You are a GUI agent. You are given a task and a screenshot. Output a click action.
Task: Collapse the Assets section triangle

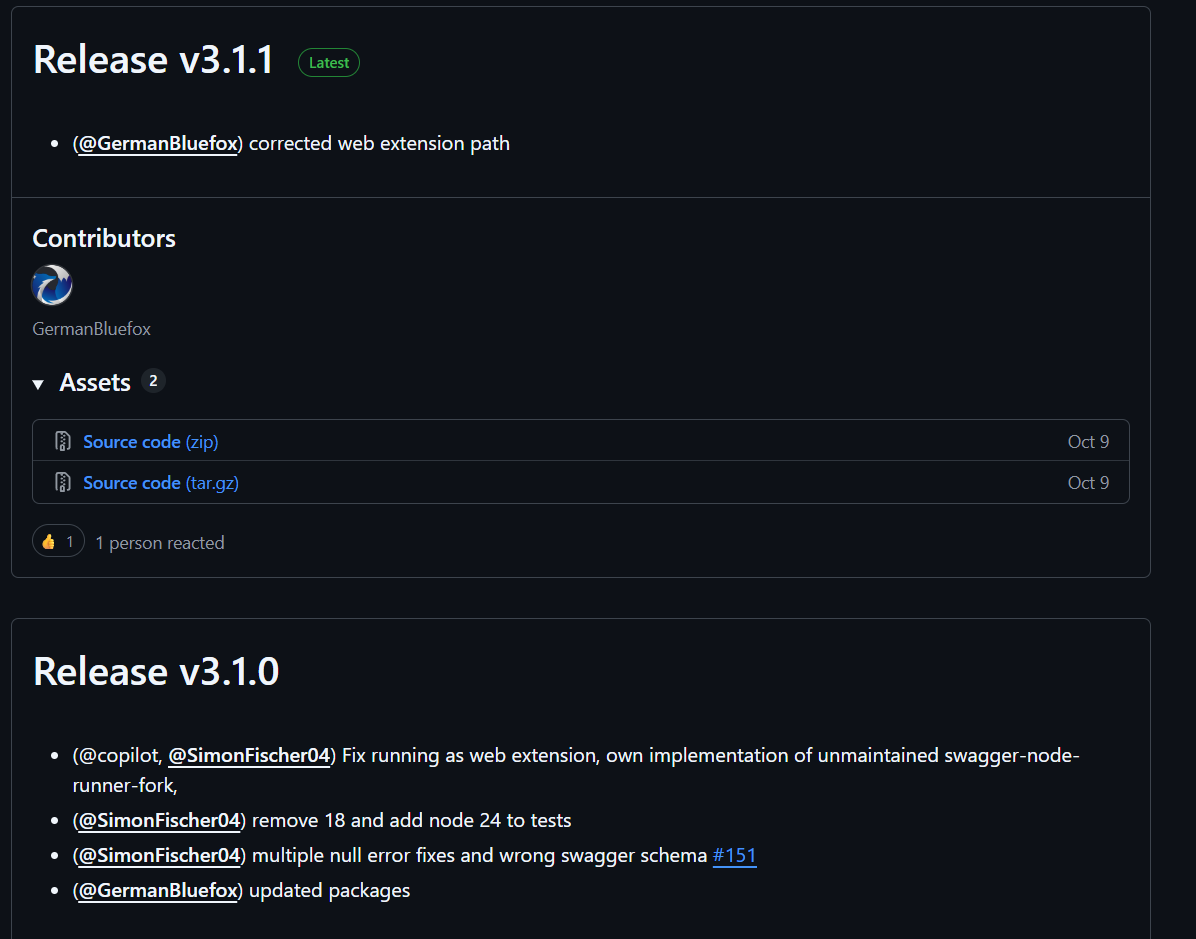coord(38,384)
